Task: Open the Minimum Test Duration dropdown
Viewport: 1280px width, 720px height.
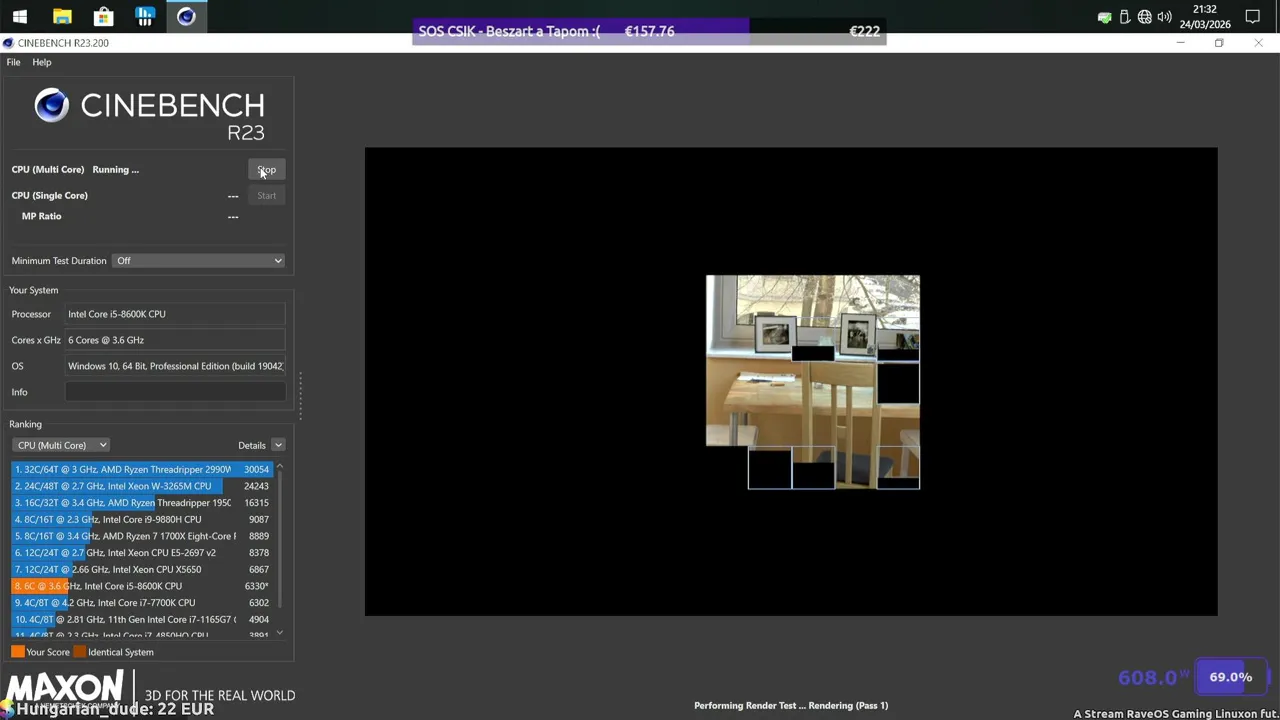Action: (x=199, y=261)
